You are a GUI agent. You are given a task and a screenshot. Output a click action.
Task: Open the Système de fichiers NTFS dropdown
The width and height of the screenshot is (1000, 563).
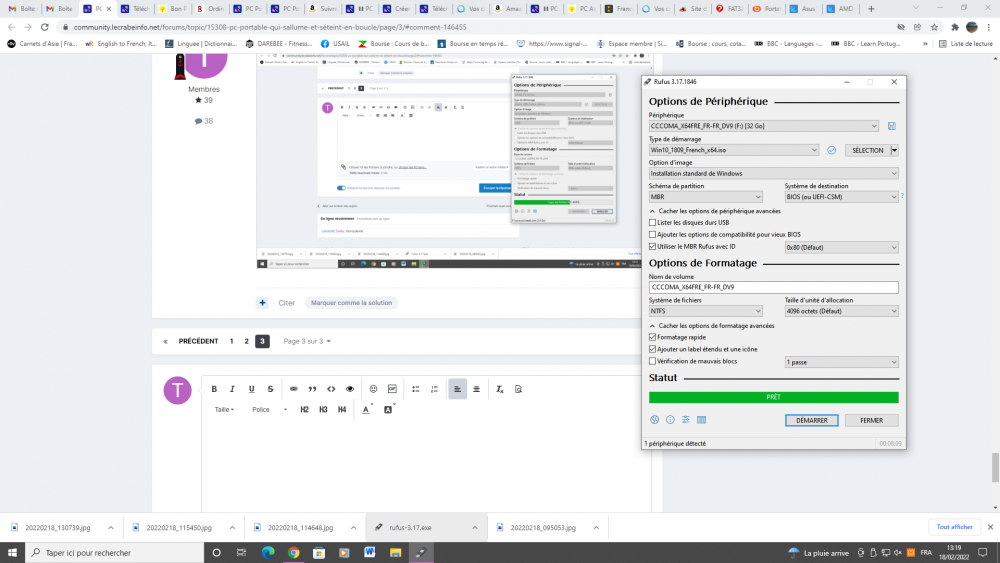[705, 311]
